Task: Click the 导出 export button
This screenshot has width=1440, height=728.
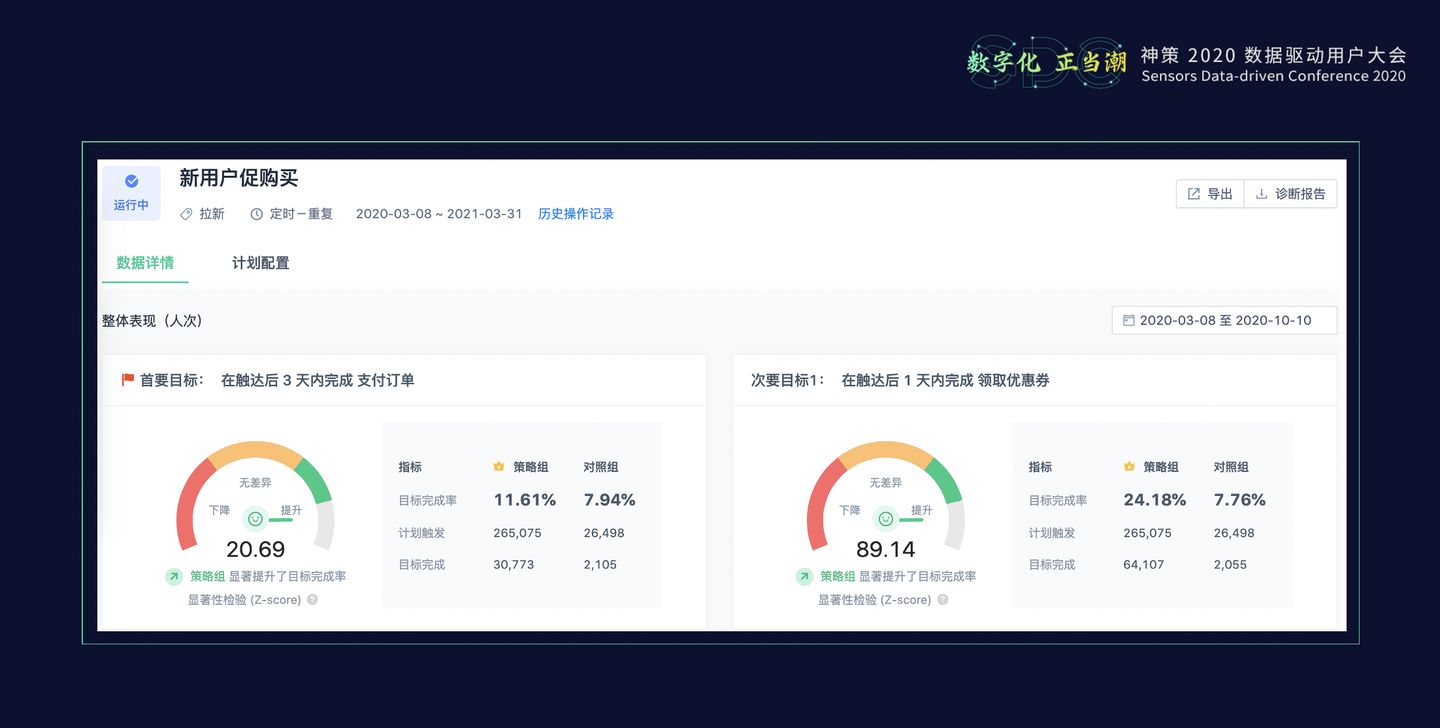Action: click(1210, 194)
